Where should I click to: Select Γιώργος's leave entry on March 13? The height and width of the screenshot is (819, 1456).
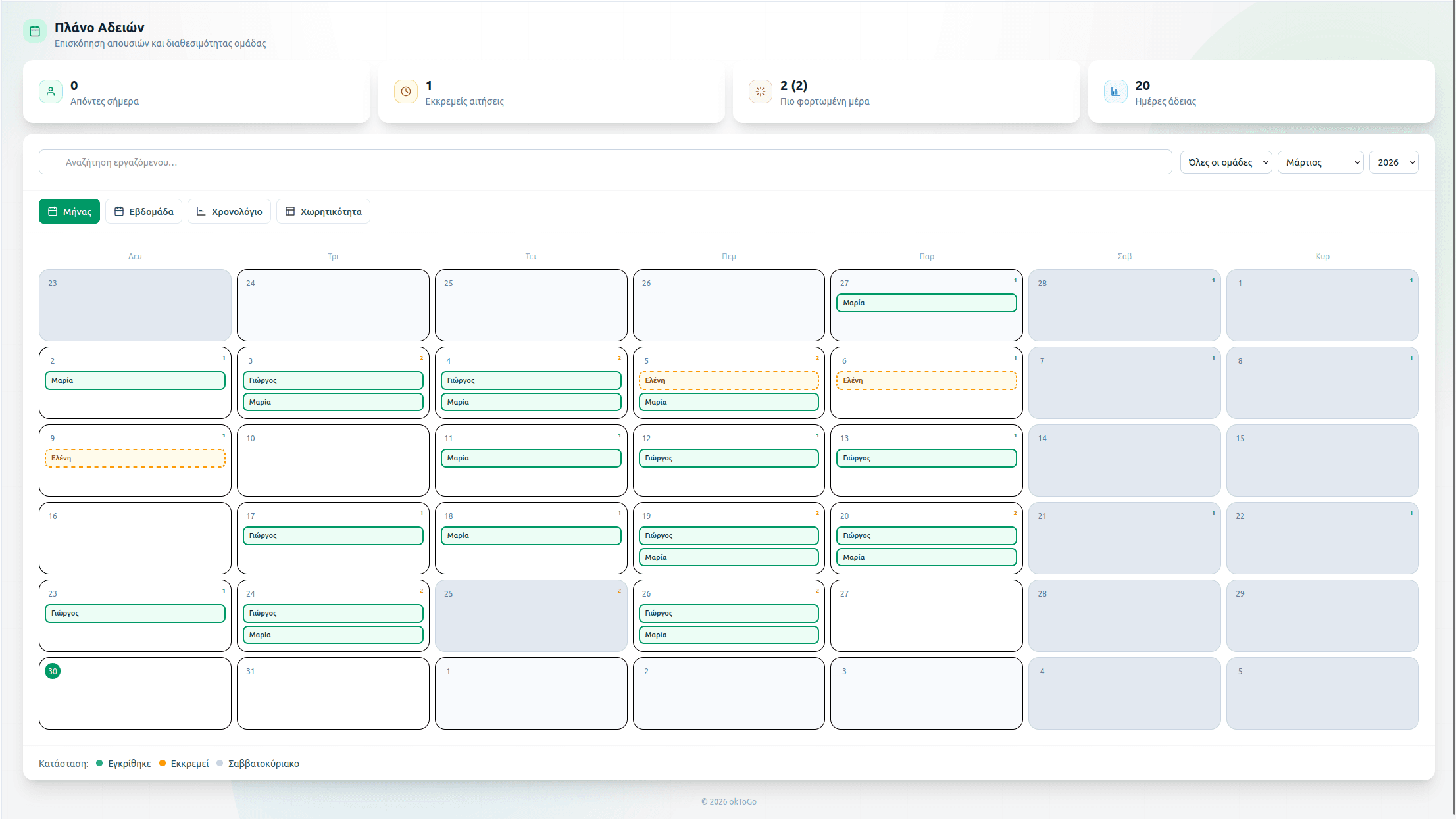coord(926,458)
